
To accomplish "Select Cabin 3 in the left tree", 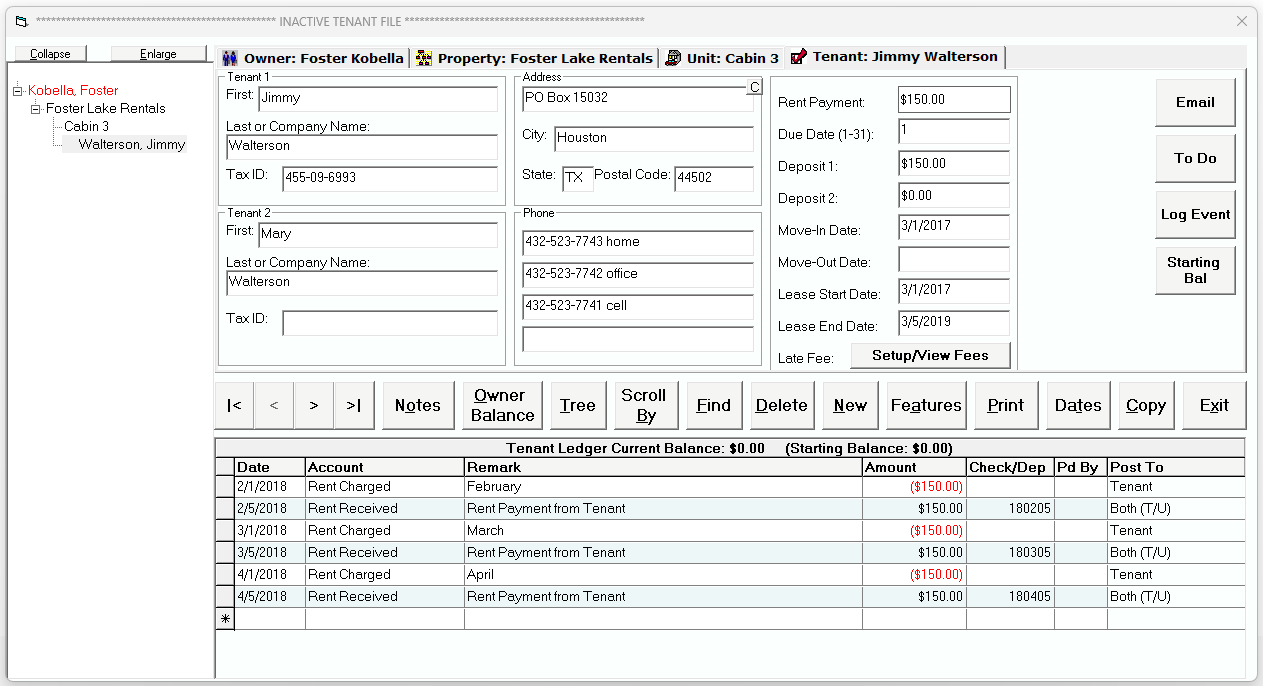I will pos(87,126).
